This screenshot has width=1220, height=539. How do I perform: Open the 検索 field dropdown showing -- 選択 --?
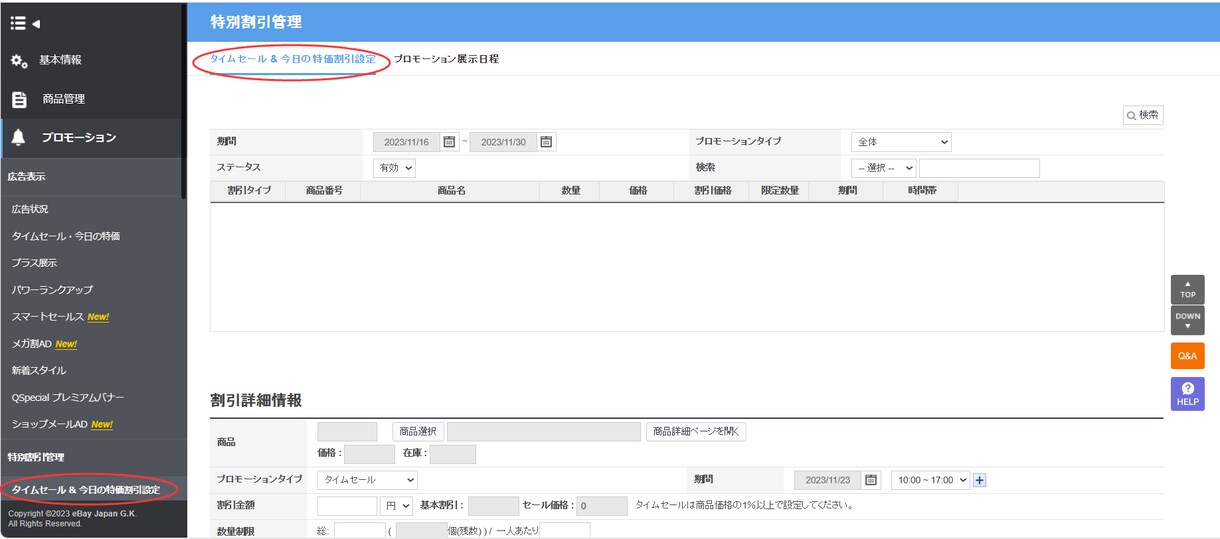point(884,168)
